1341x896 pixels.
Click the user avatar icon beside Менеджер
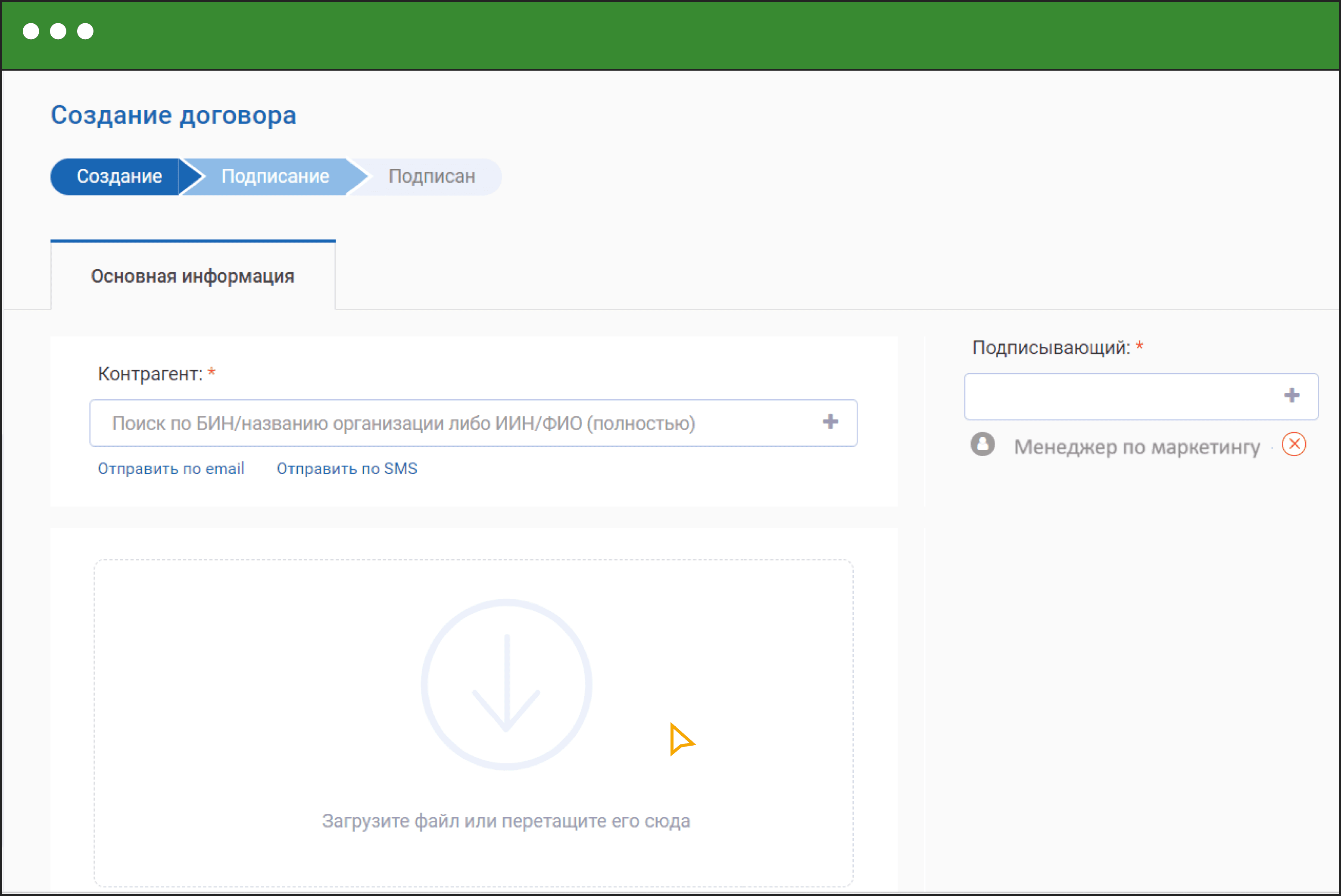[982, 445]
